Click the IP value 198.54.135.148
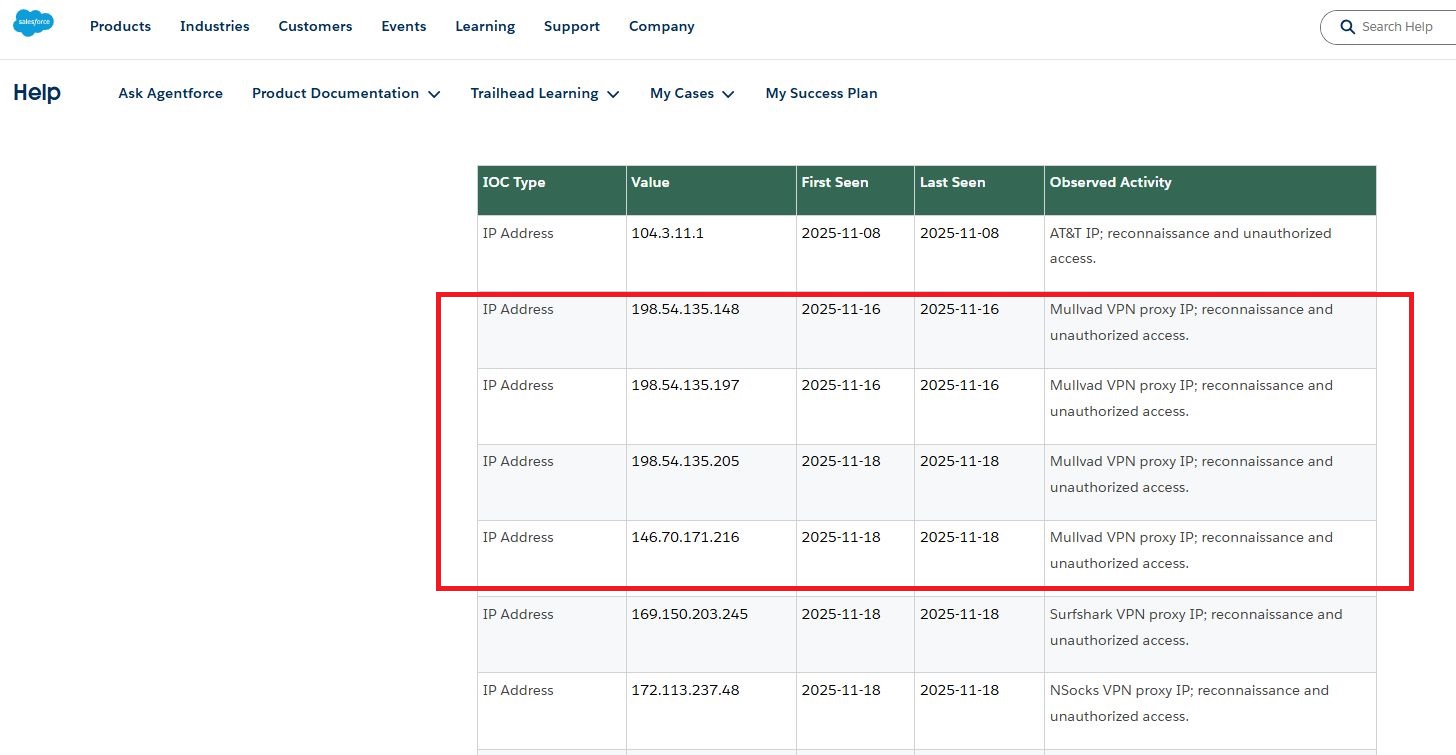The height and width of the screenshot is (755, 1456). coord(685,309)
